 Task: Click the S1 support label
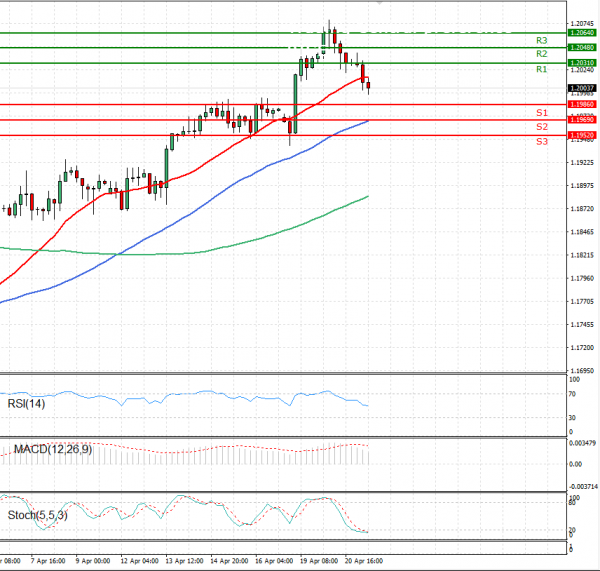click(541, 113)
